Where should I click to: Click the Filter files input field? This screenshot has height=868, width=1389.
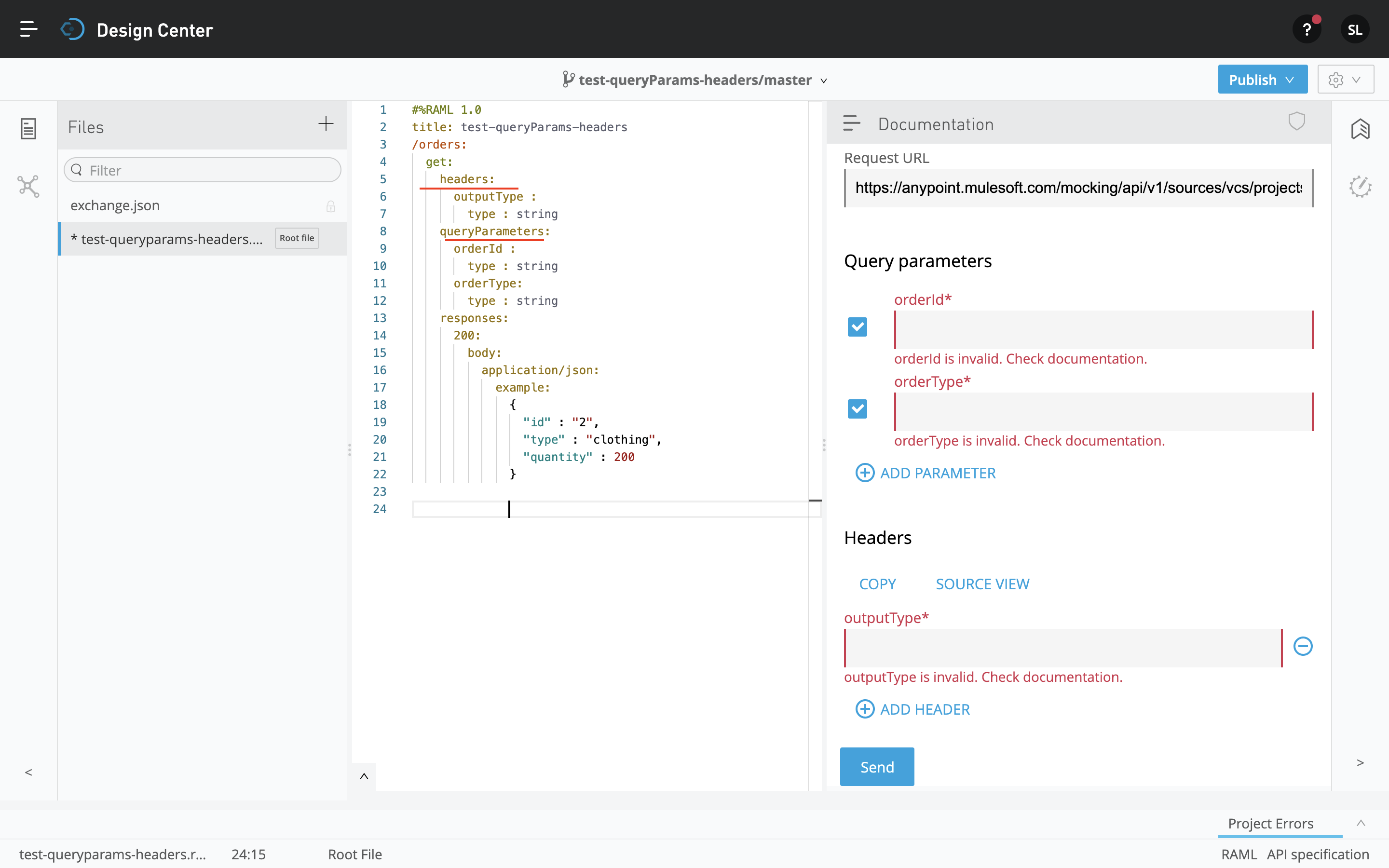coord(203,171)
